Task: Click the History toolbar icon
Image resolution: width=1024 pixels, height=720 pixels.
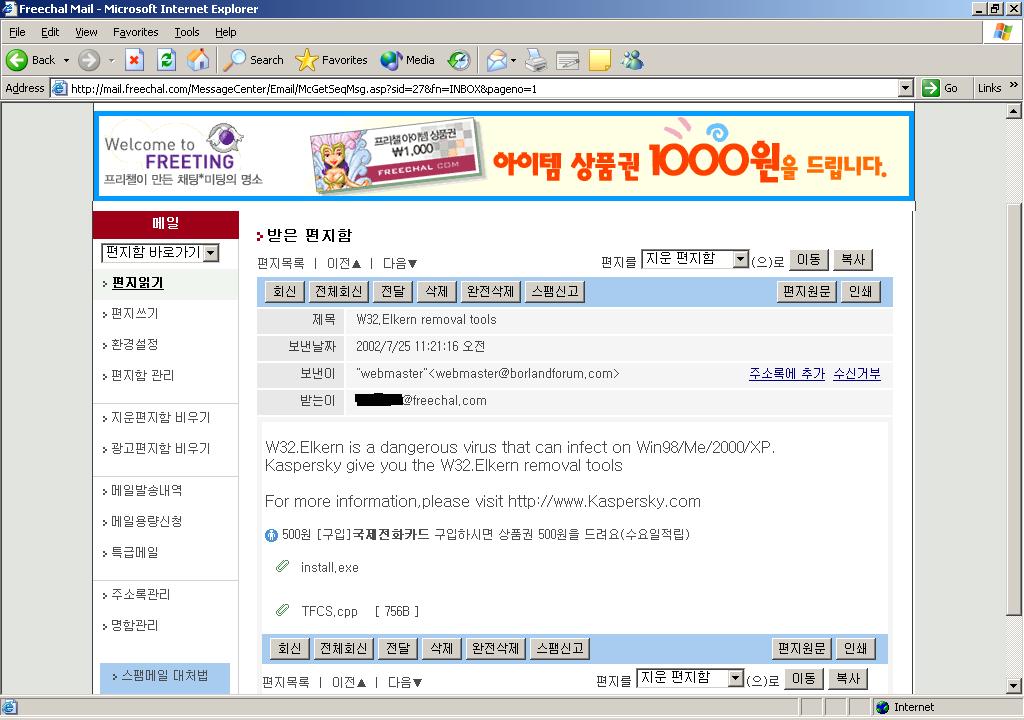Action: pos(459,60)
